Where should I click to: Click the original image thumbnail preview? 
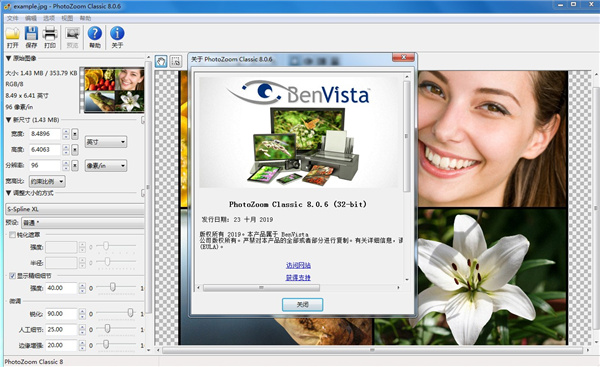tap(114, 90)
